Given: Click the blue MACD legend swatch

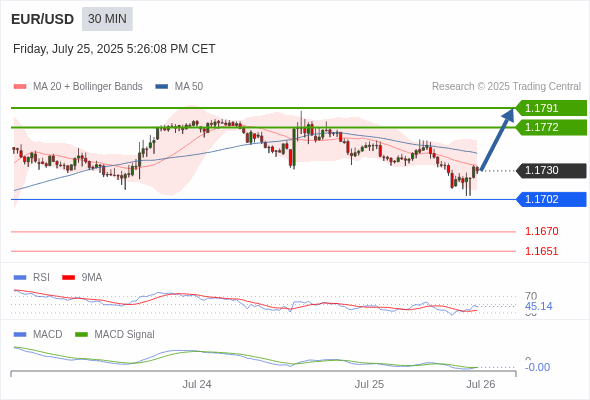Looking at the screenshot, I should click(x=20, y=335).
